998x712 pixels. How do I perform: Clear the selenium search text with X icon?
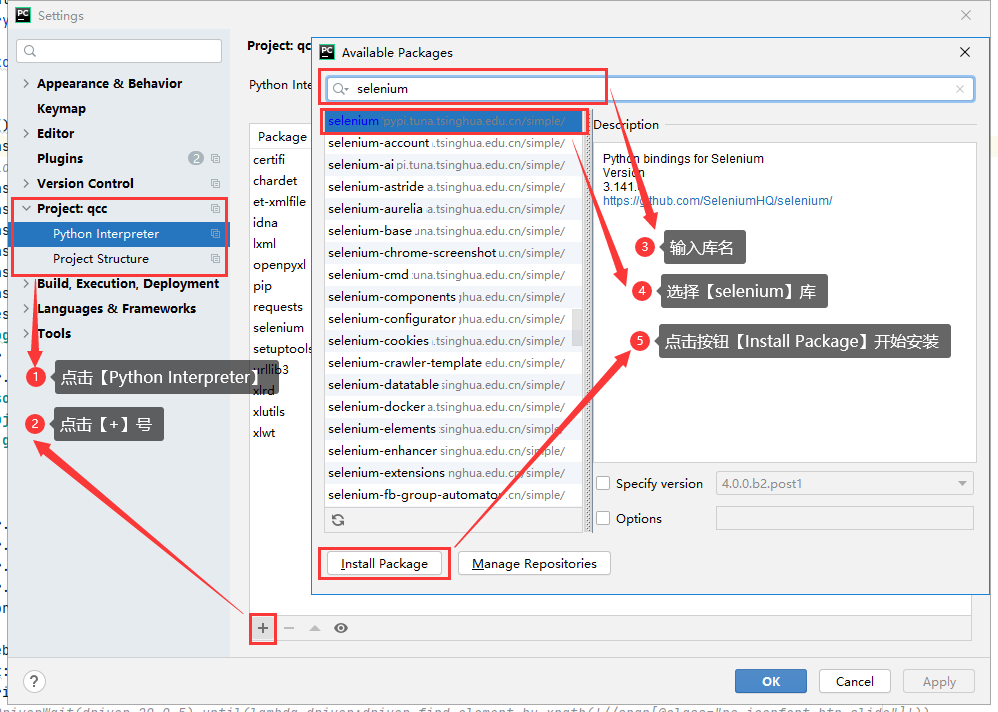point(960,89)
